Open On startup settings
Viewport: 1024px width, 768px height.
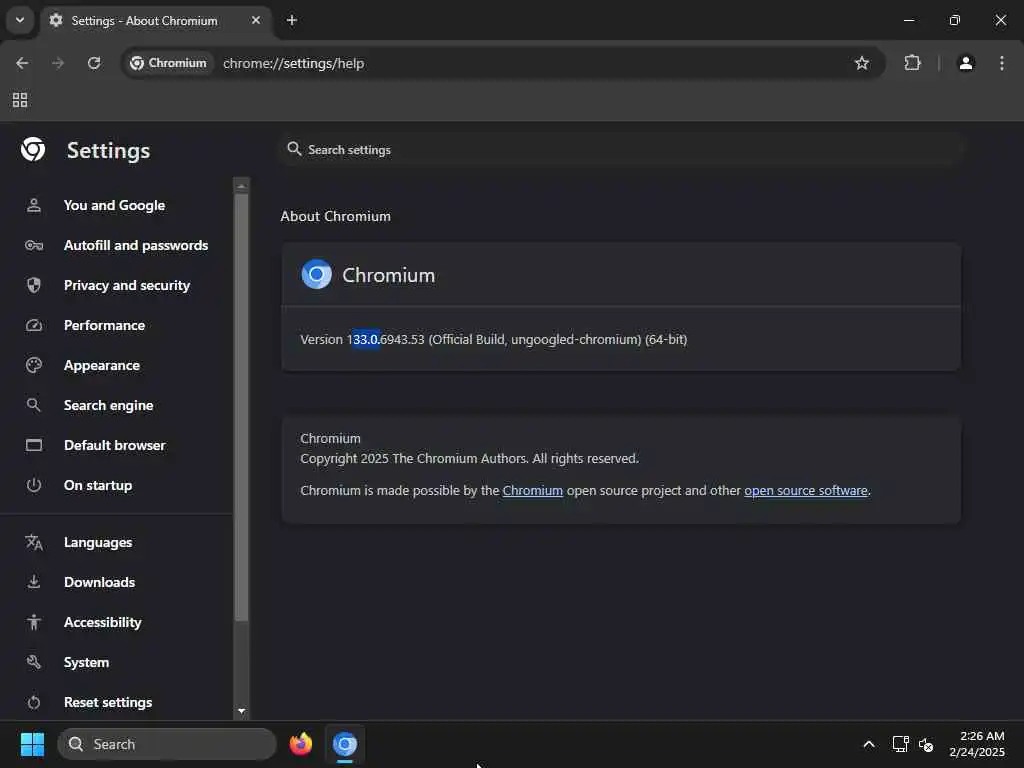pos(98,485)
